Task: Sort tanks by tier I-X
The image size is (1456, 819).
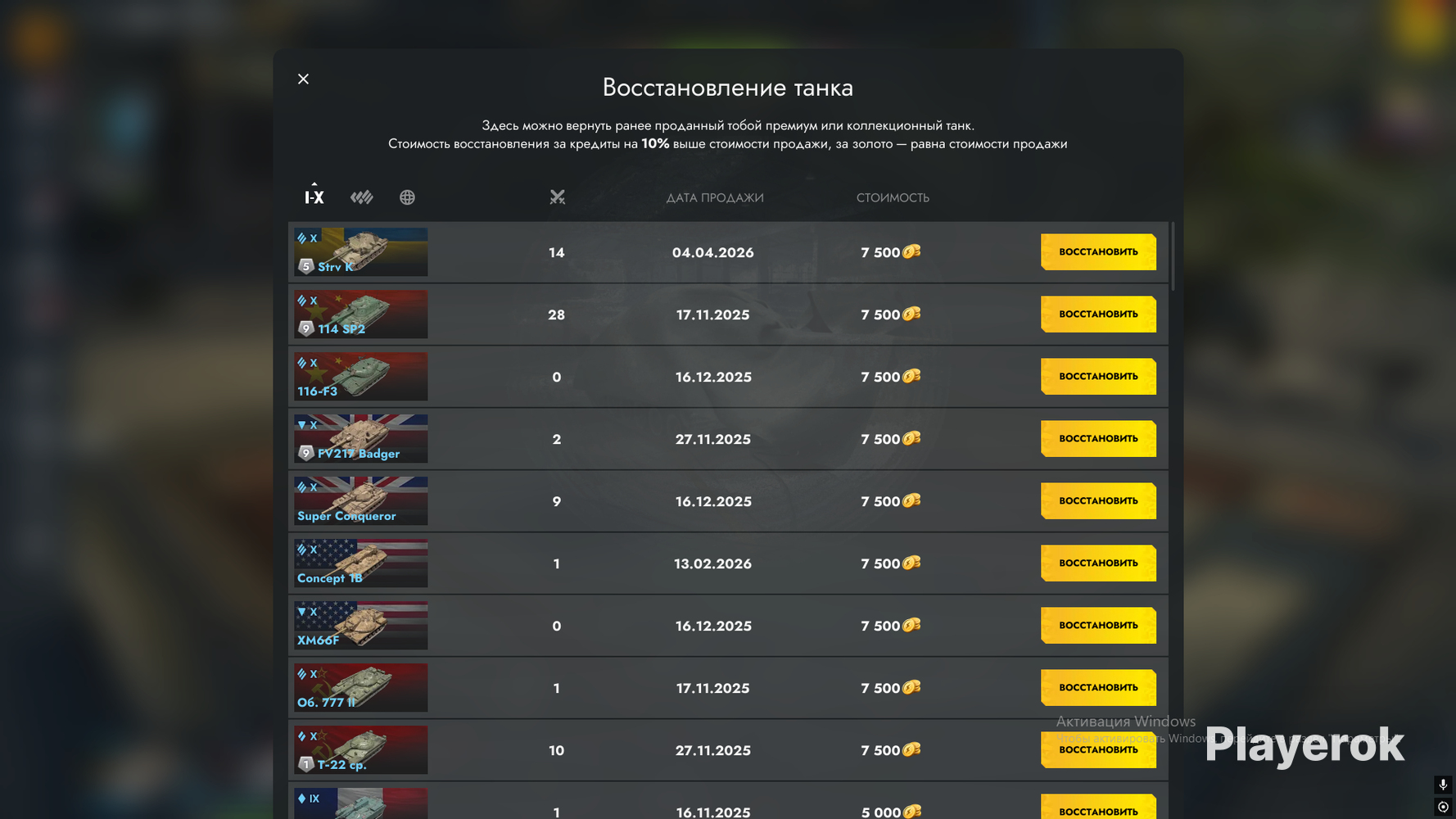Action: tap(314, 197)
